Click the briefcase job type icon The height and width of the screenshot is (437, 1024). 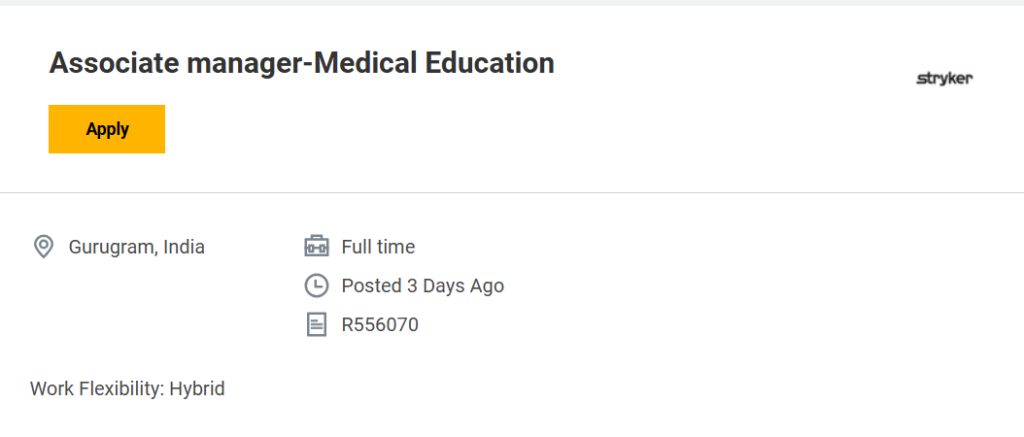(316, 246)
